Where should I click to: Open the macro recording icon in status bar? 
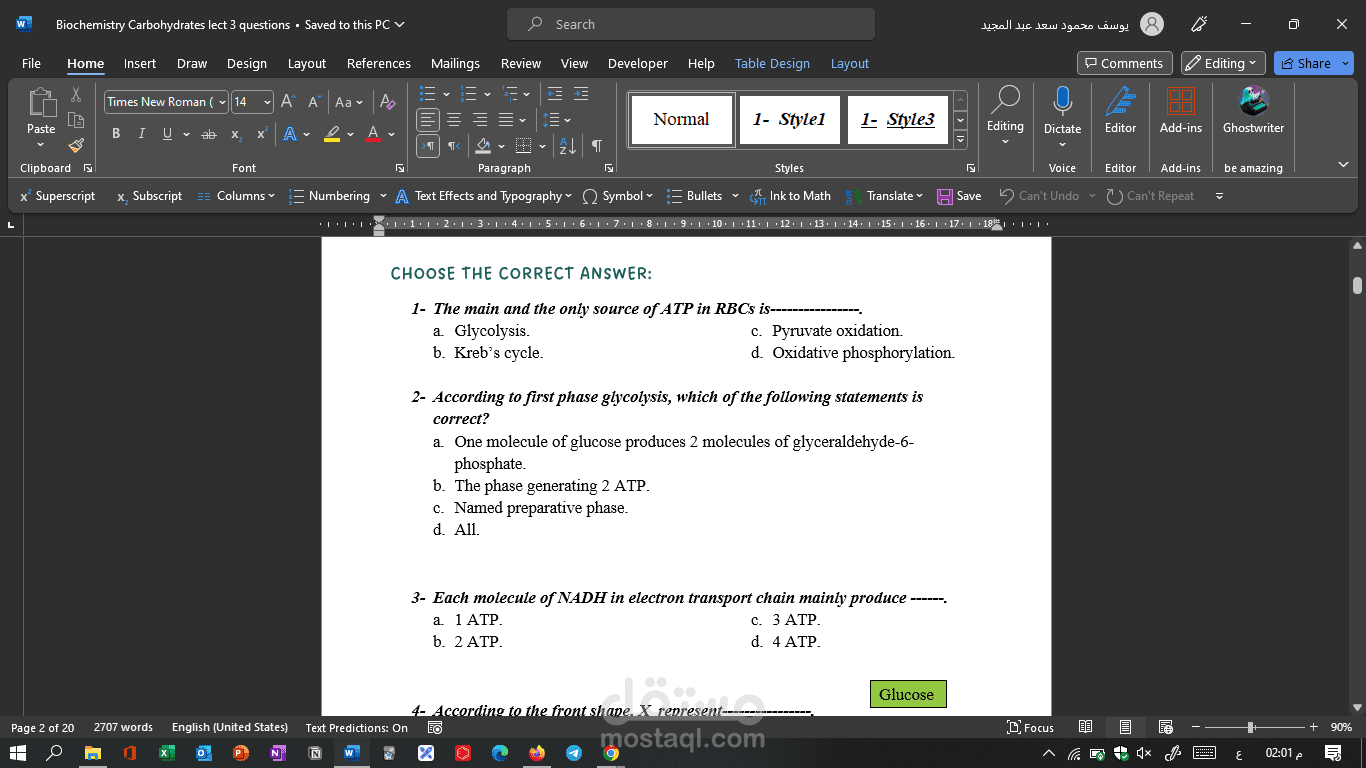click(435, 727)
